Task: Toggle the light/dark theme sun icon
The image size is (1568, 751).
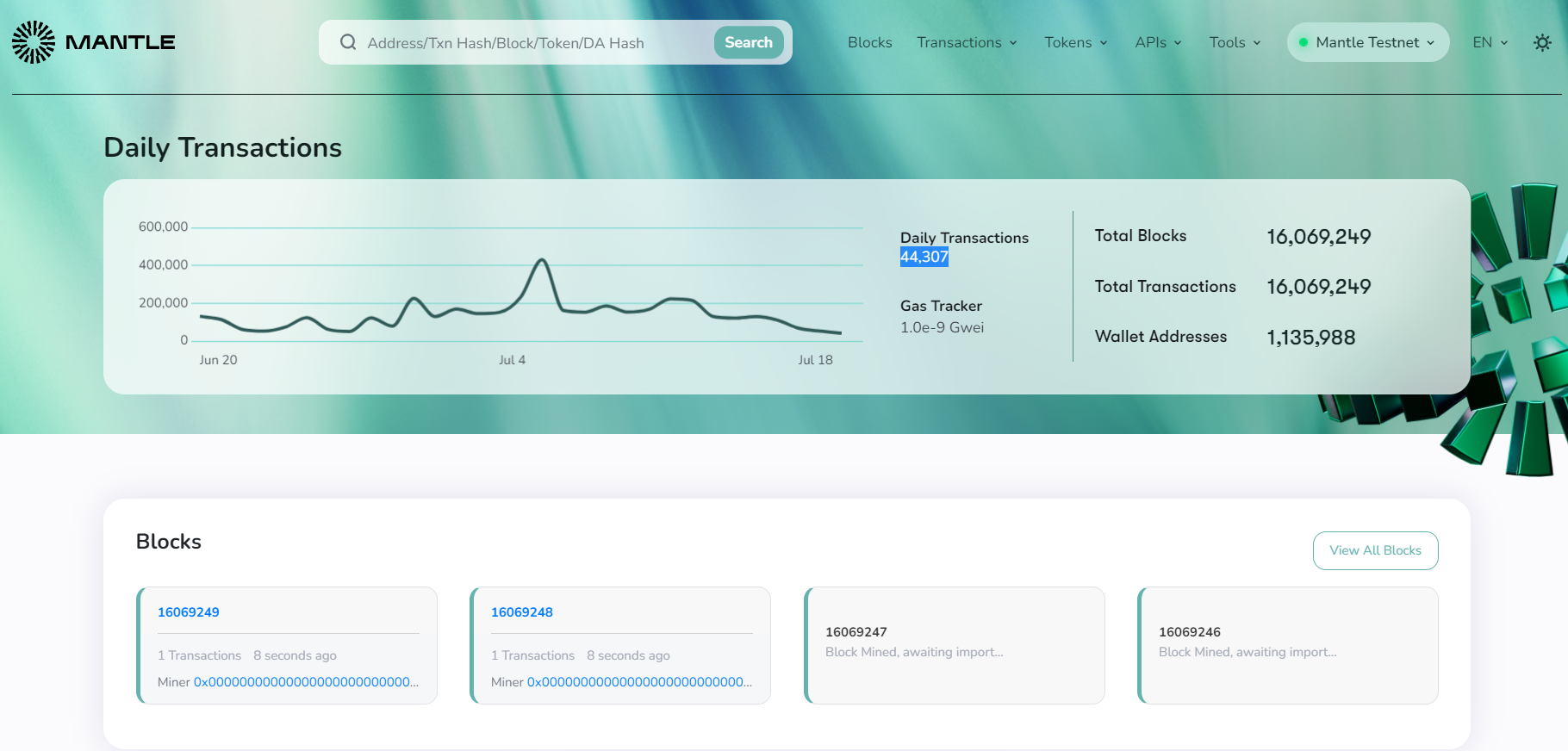Action: [x=1542, y=42]
